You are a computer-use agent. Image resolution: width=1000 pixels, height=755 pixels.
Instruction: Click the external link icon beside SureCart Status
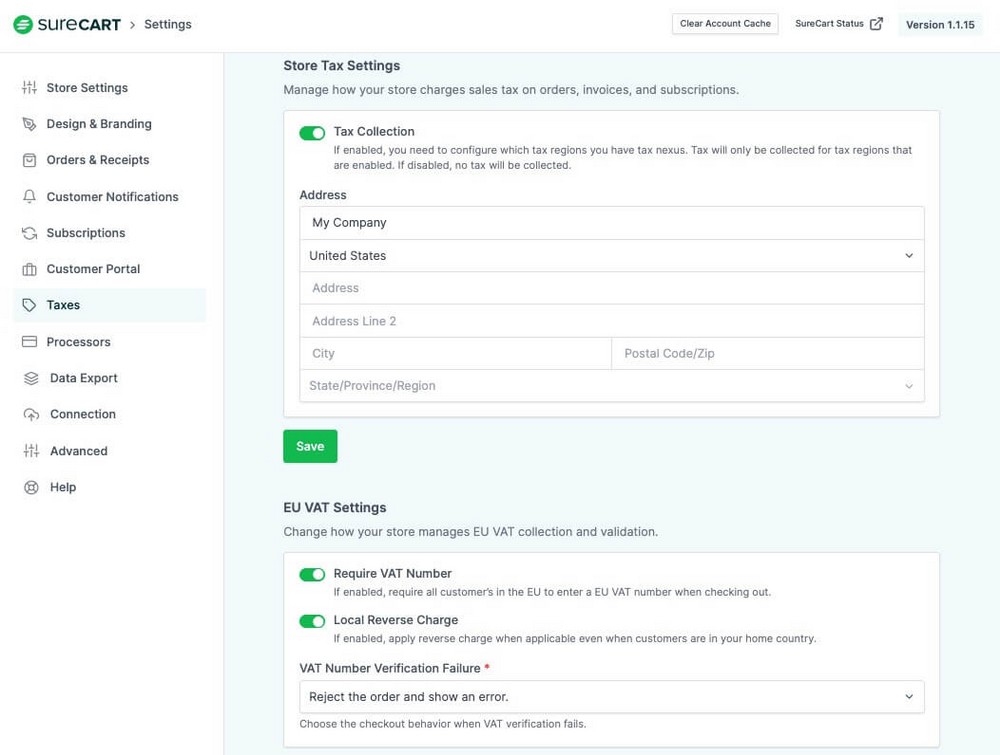877,24
